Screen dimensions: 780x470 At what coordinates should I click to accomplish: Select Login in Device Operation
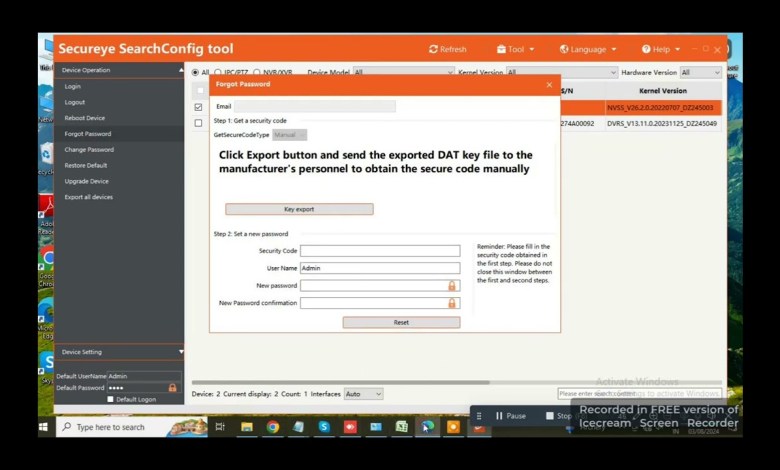[73, 87]
